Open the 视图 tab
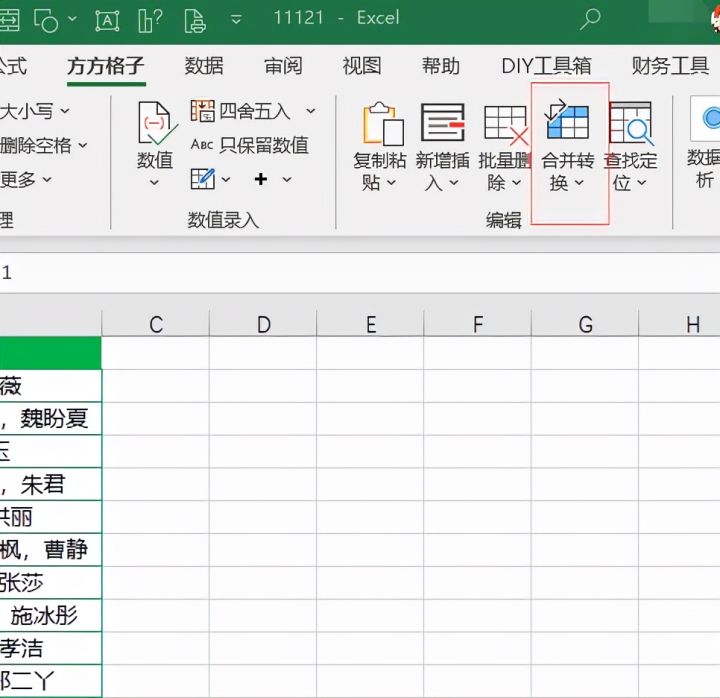720x698 pixels. click(x=362, y=66)
